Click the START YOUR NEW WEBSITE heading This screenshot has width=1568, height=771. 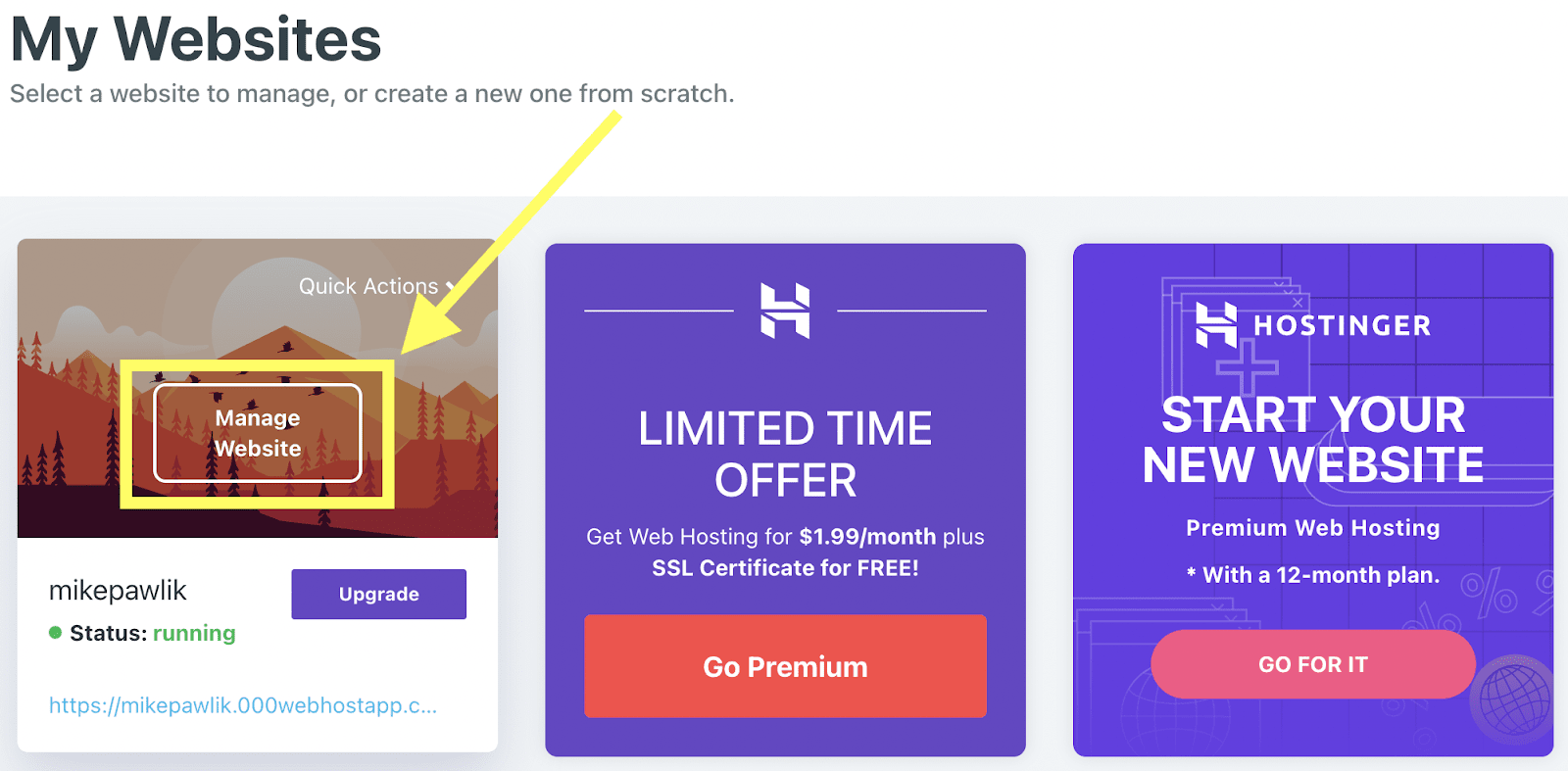1313,440
